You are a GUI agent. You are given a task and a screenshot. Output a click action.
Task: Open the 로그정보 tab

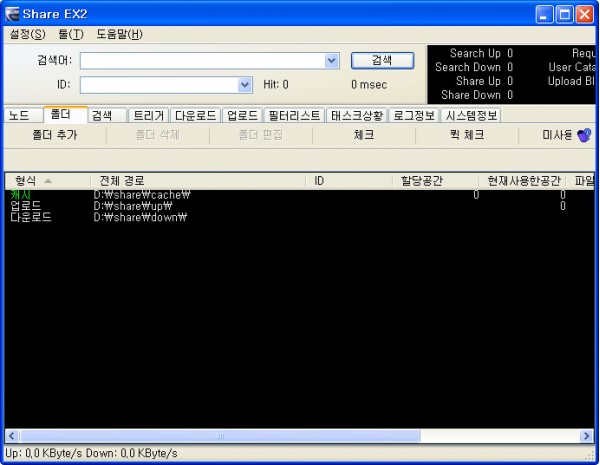(414, 116)
